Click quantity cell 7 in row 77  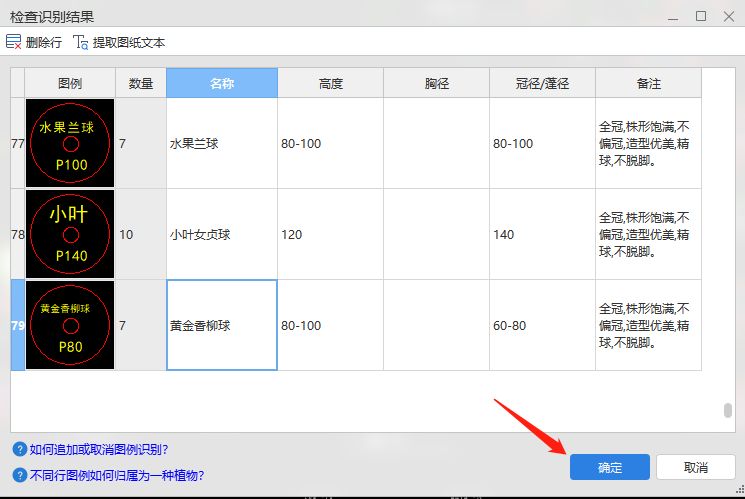[x=141, y=144]
